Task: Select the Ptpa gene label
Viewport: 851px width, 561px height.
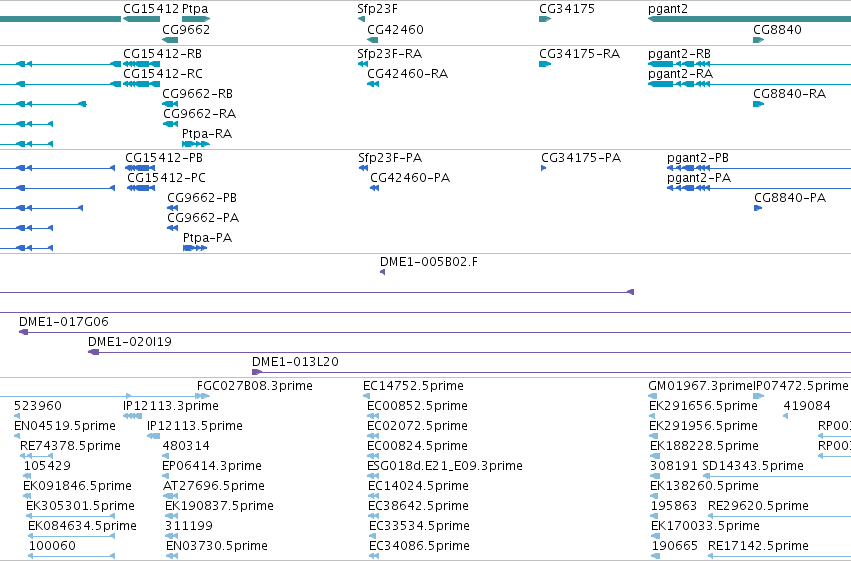Action: coord(195,9)
